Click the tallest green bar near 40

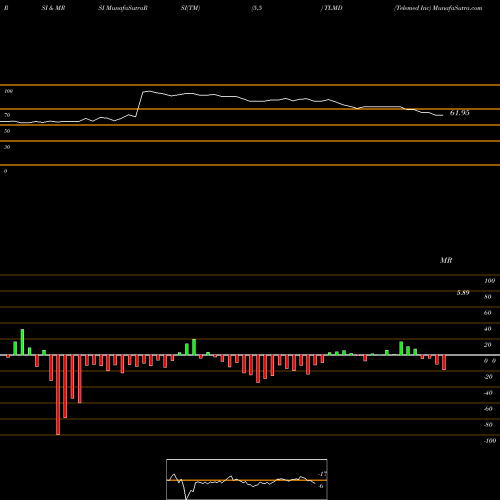click(x=22, y=342)
